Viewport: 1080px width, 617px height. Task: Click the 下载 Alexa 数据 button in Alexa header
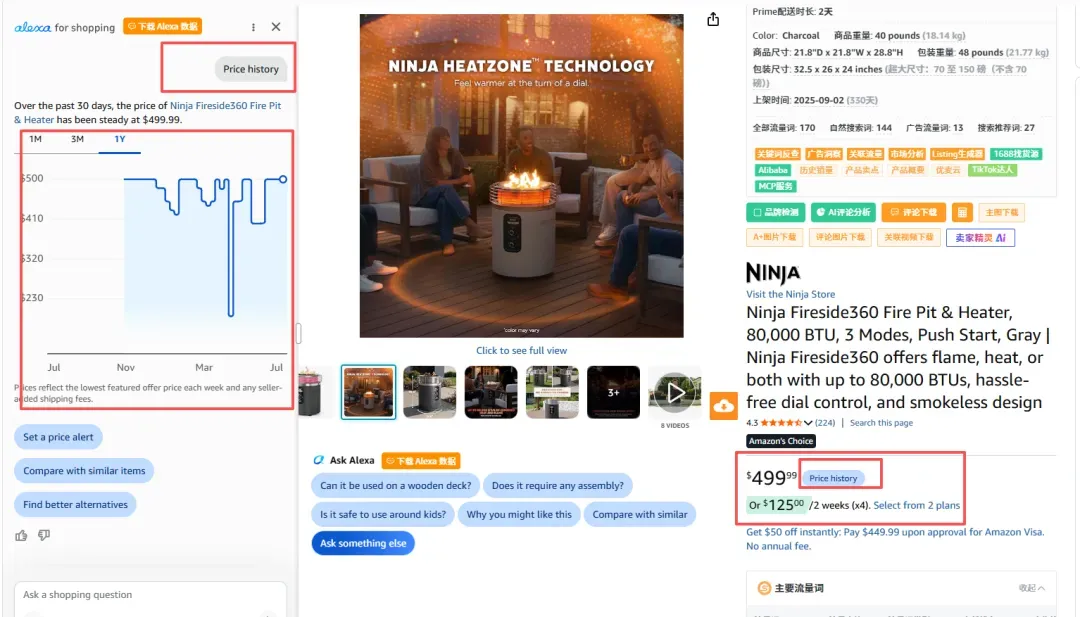click(163, 26)
